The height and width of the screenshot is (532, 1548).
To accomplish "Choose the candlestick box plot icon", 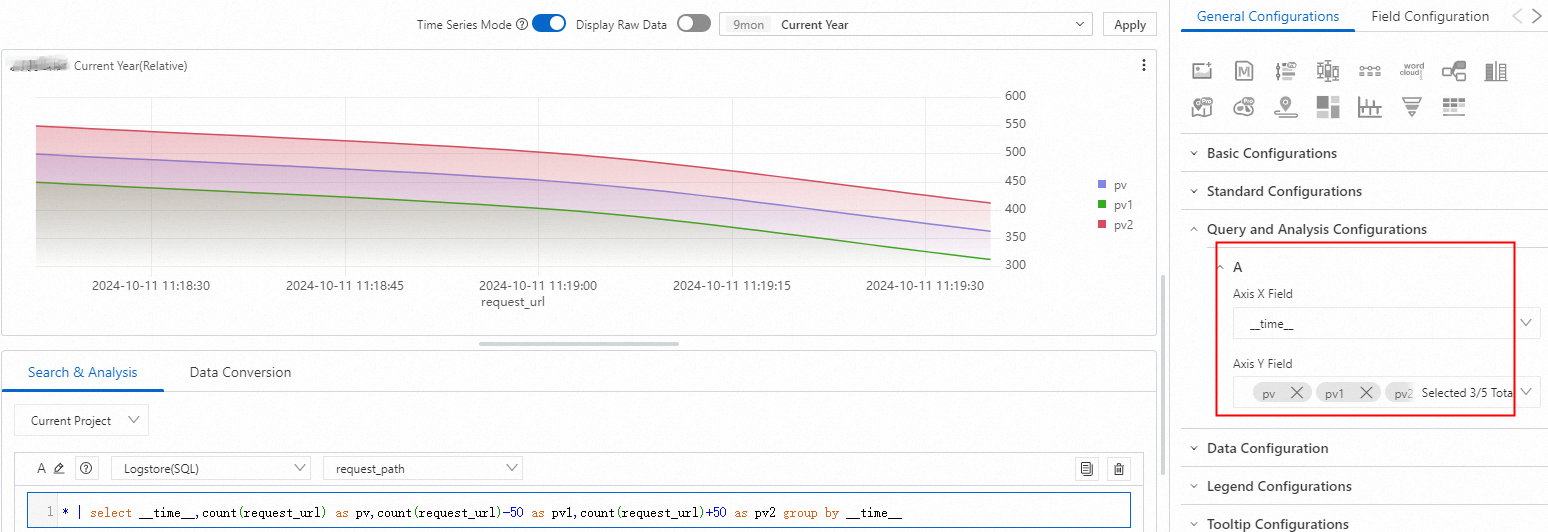I will coord(1328,71).
